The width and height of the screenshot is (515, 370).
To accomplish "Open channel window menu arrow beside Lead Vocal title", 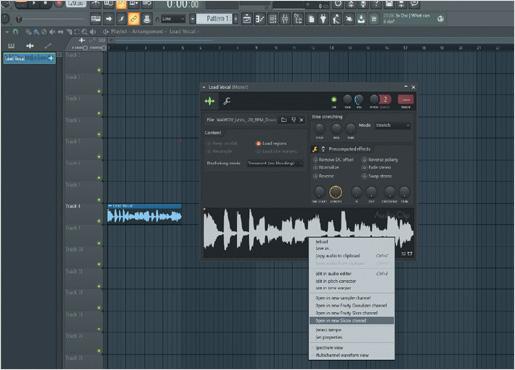I will pyautogui.click(x=204, y=87).
